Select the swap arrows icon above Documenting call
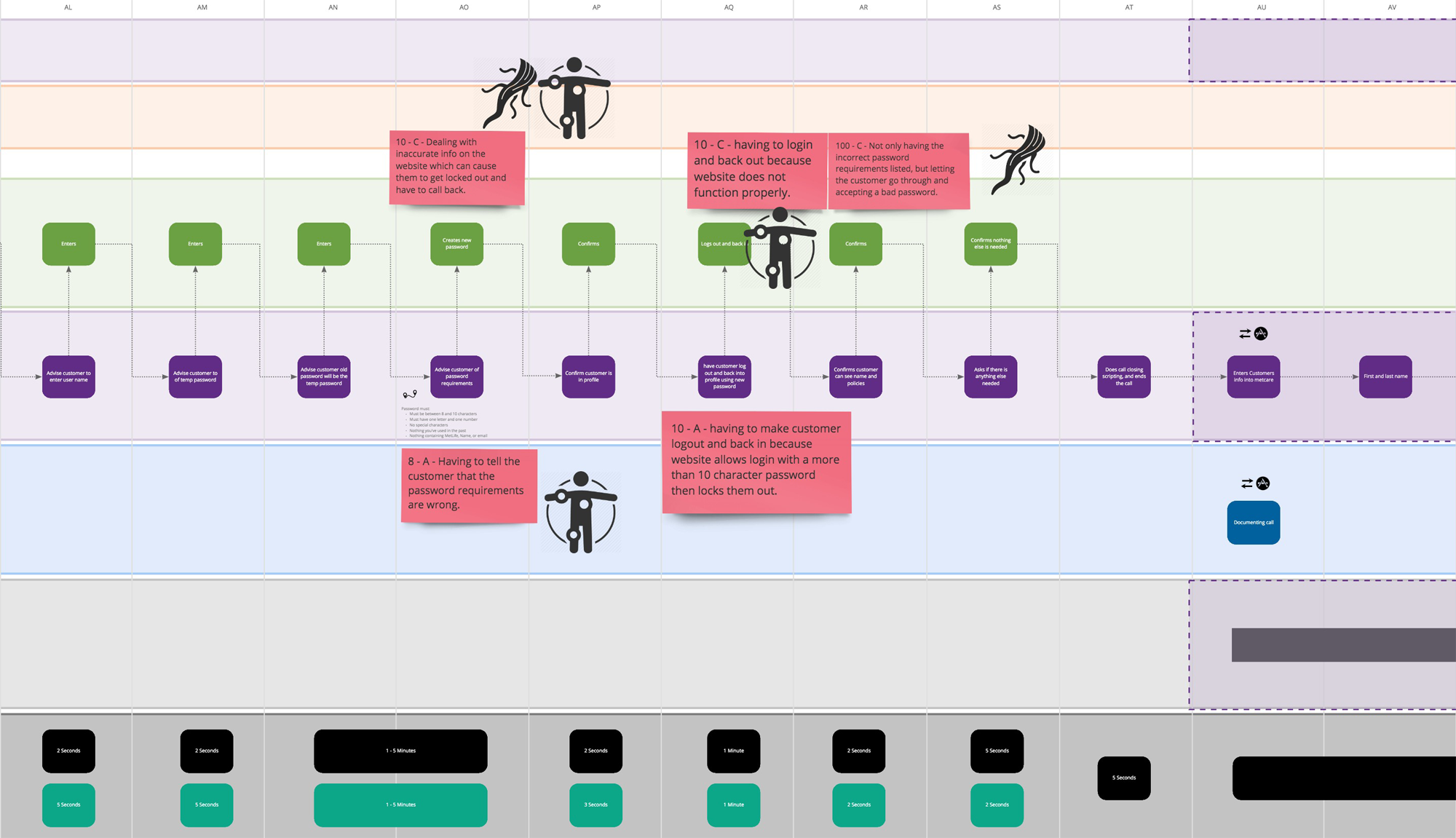 click(1246, 483)
